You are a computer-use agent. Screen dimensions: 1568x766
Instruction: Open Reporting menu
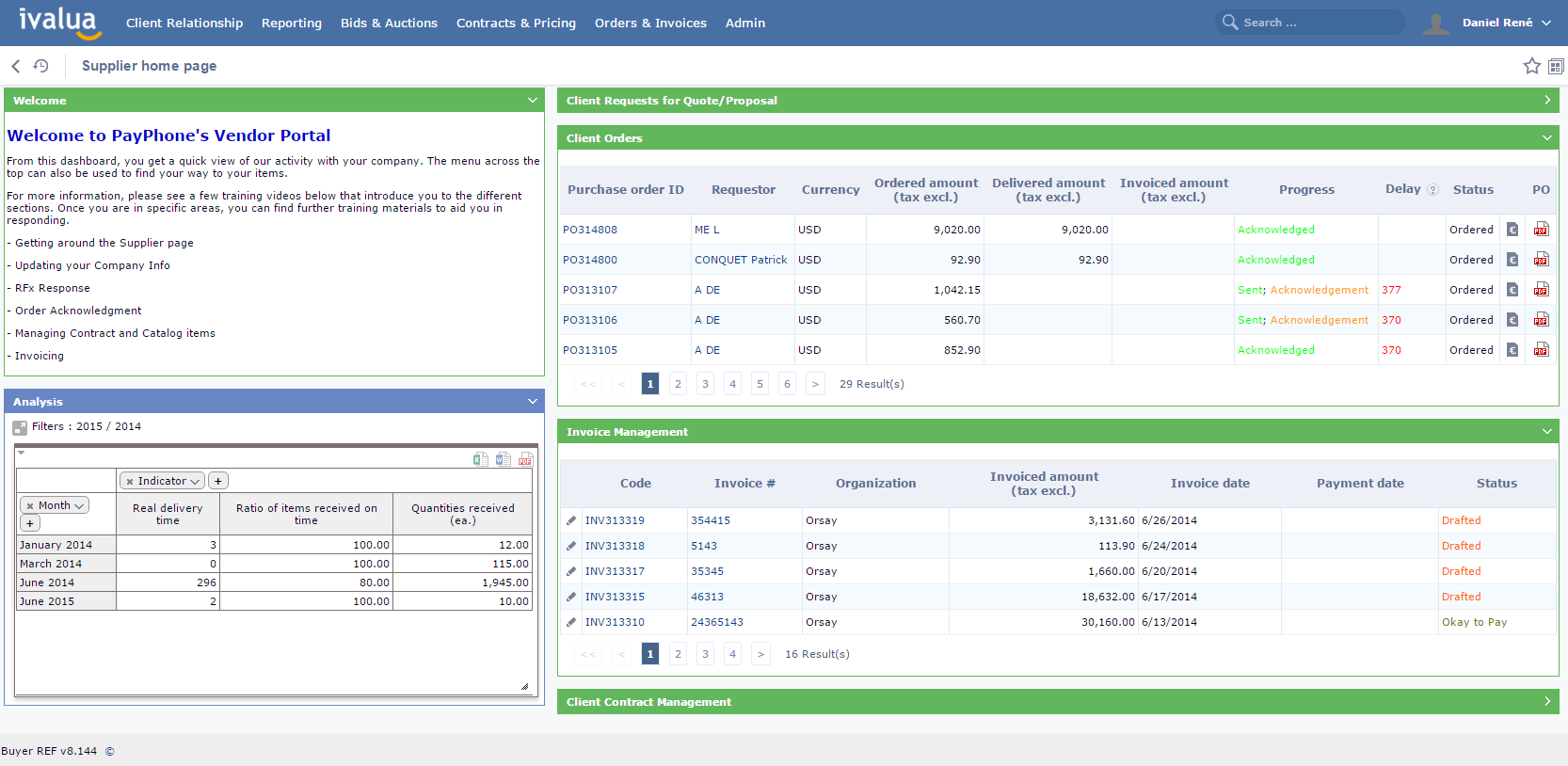coord(292,23)
